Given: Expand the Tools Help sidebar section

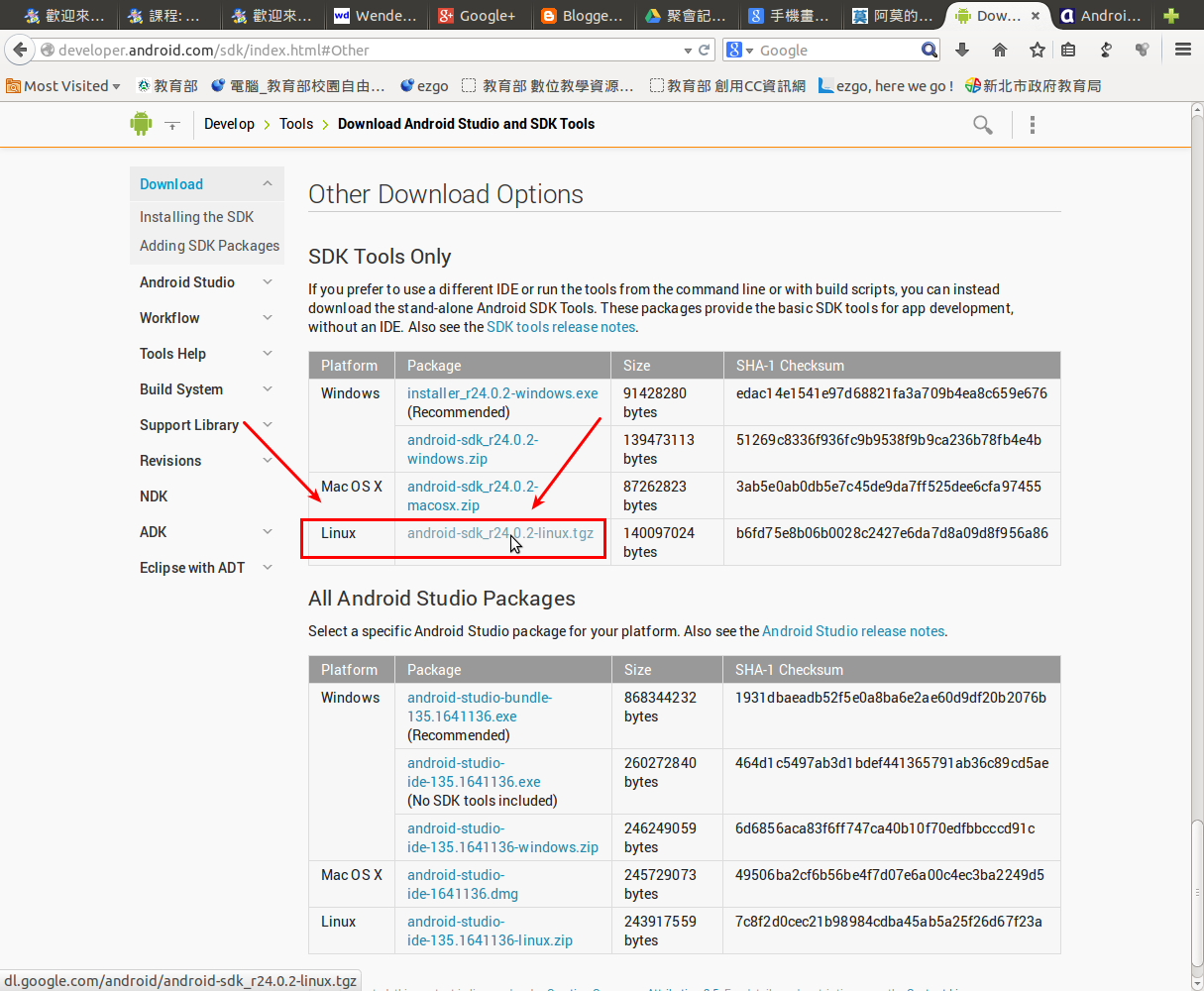Looking at the screenshot, I should [x=267, y=354].
